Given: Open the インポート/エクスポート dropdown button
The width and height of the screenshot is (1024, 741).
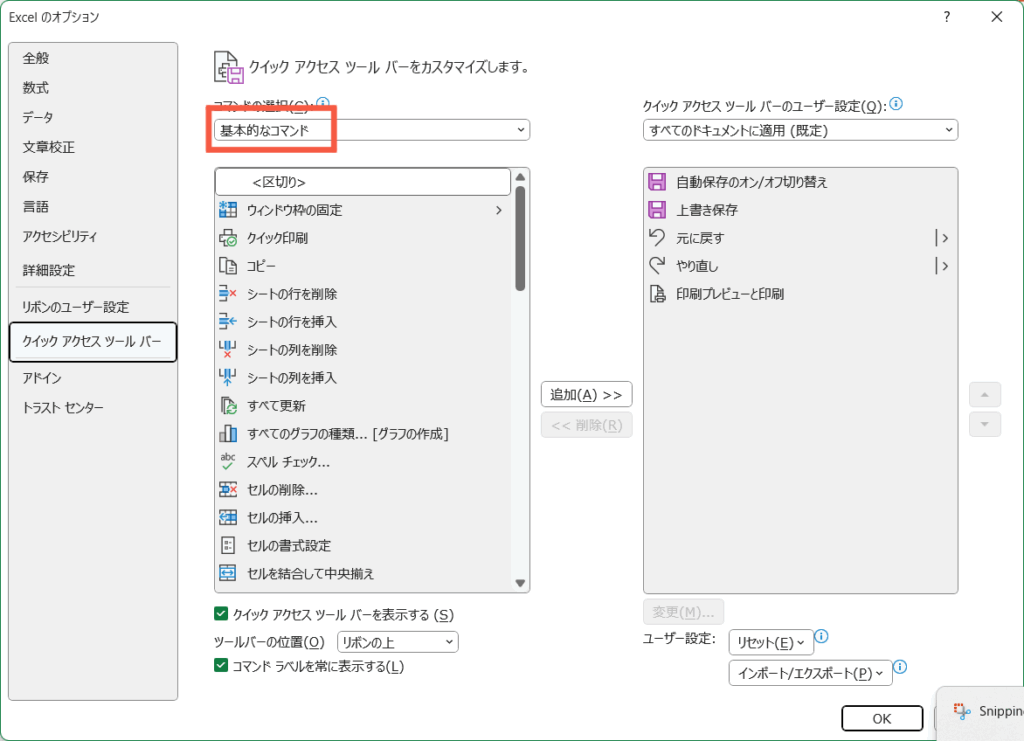Looking at the screenshot, I should pyautogui.click(x=810, y=672).
